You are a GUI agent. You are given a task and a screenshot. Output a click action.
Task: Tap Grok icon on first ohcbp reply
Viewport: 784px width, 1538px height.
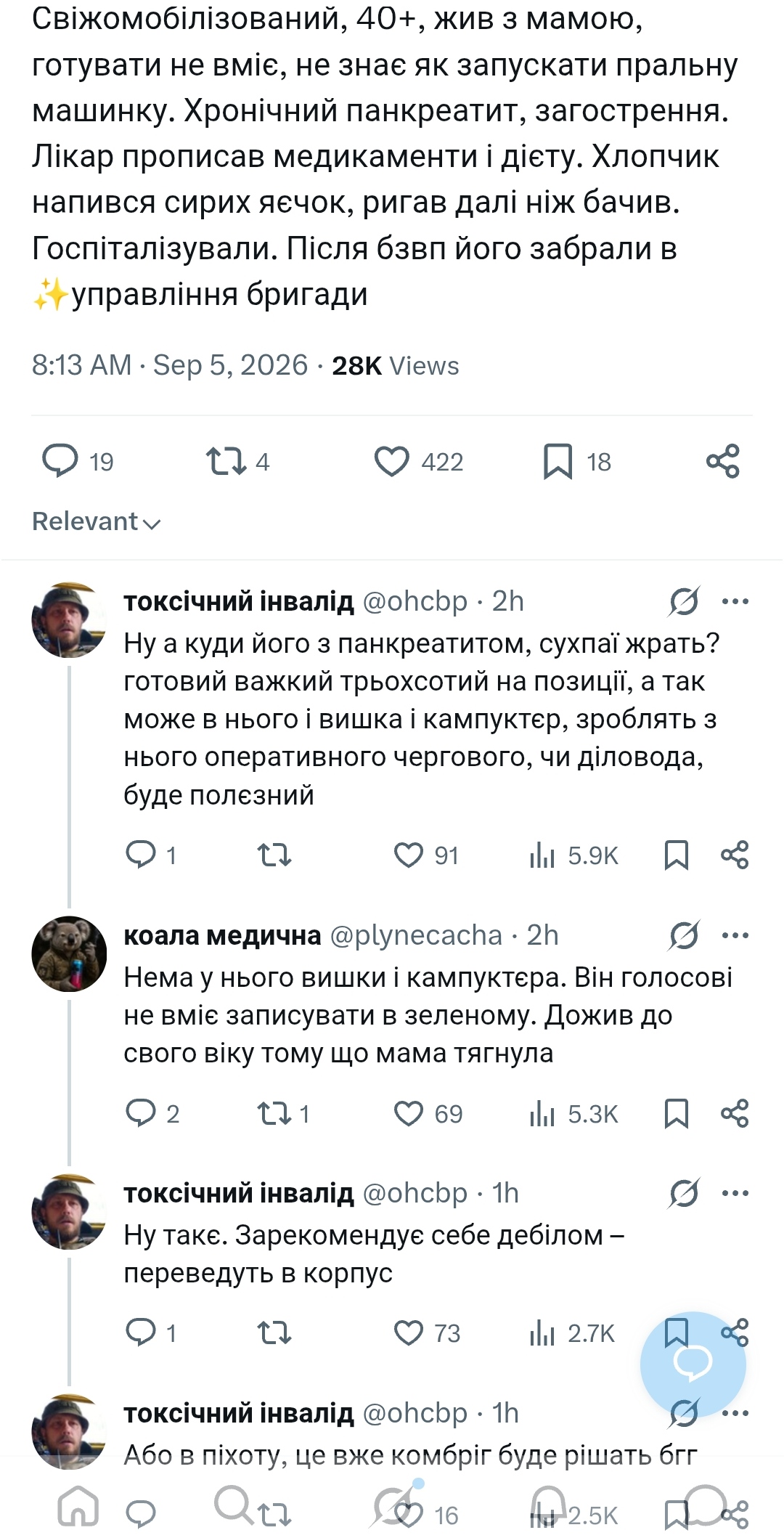coord(684,601)
